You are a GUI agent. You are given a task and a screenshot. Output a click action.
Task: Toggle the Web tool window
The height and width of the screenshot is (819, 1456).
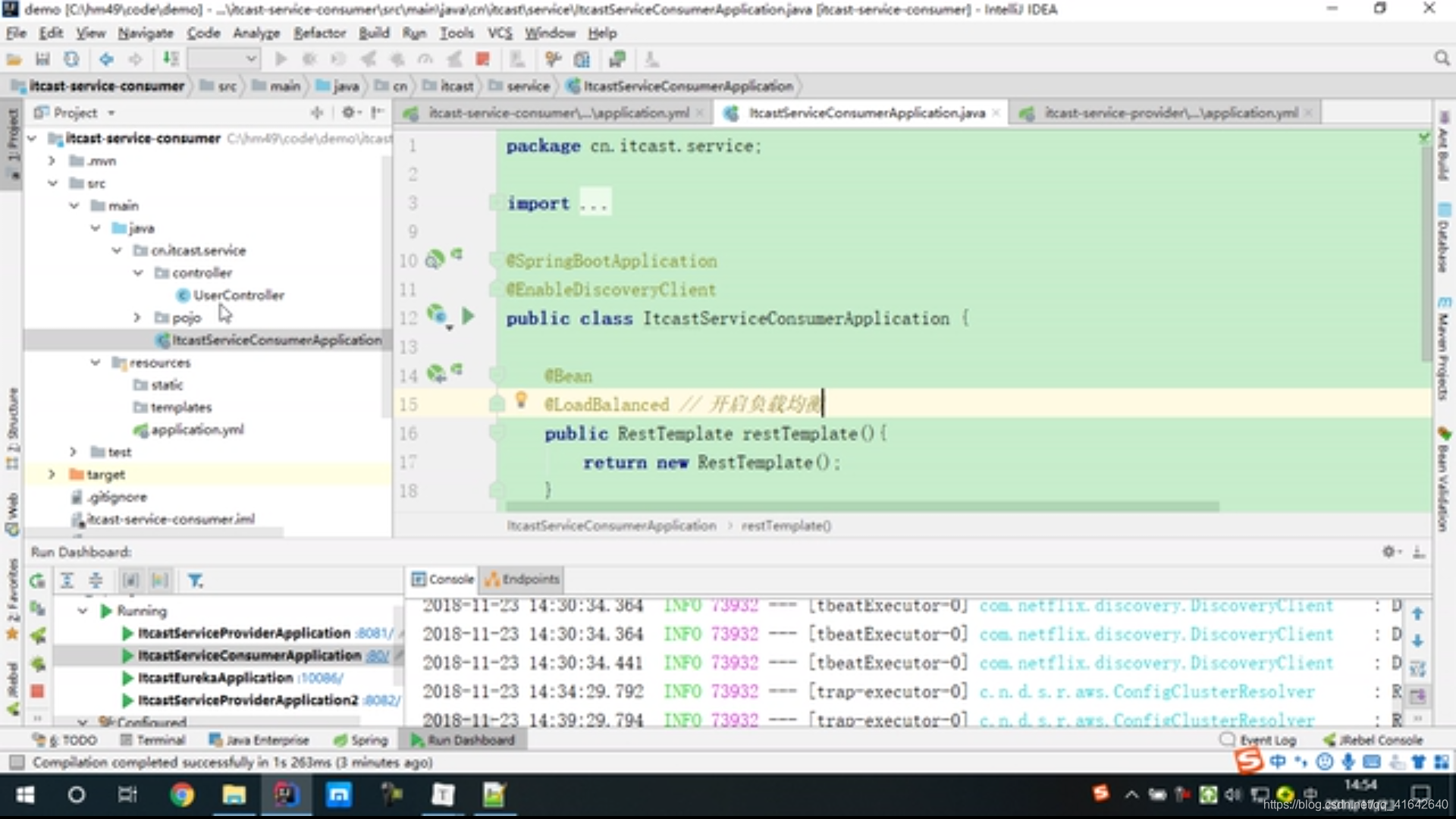12,514
